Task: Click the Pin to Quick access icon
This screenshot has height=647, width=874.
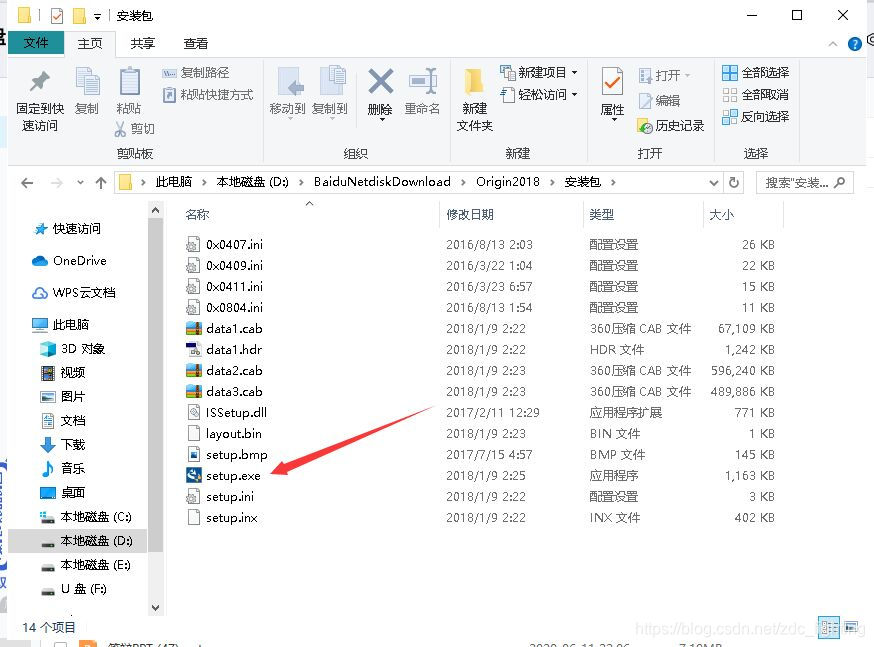Action: tap(40, 82)
